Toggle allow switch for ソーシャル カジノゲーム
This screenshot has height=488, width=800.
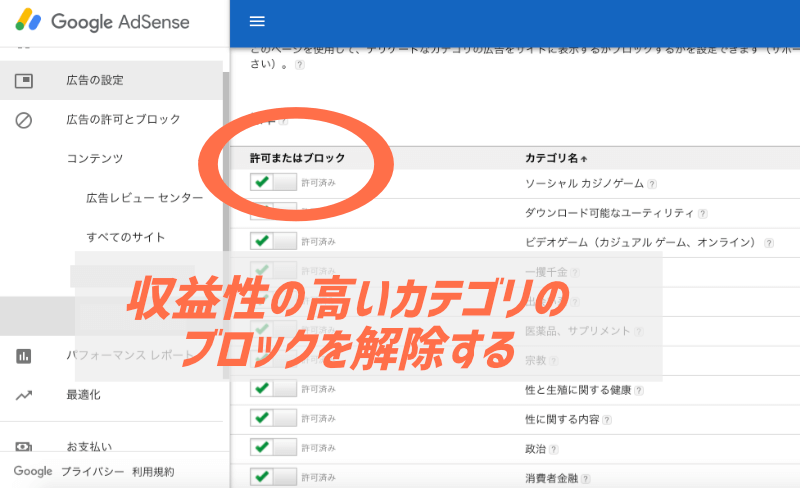[273, 182]
